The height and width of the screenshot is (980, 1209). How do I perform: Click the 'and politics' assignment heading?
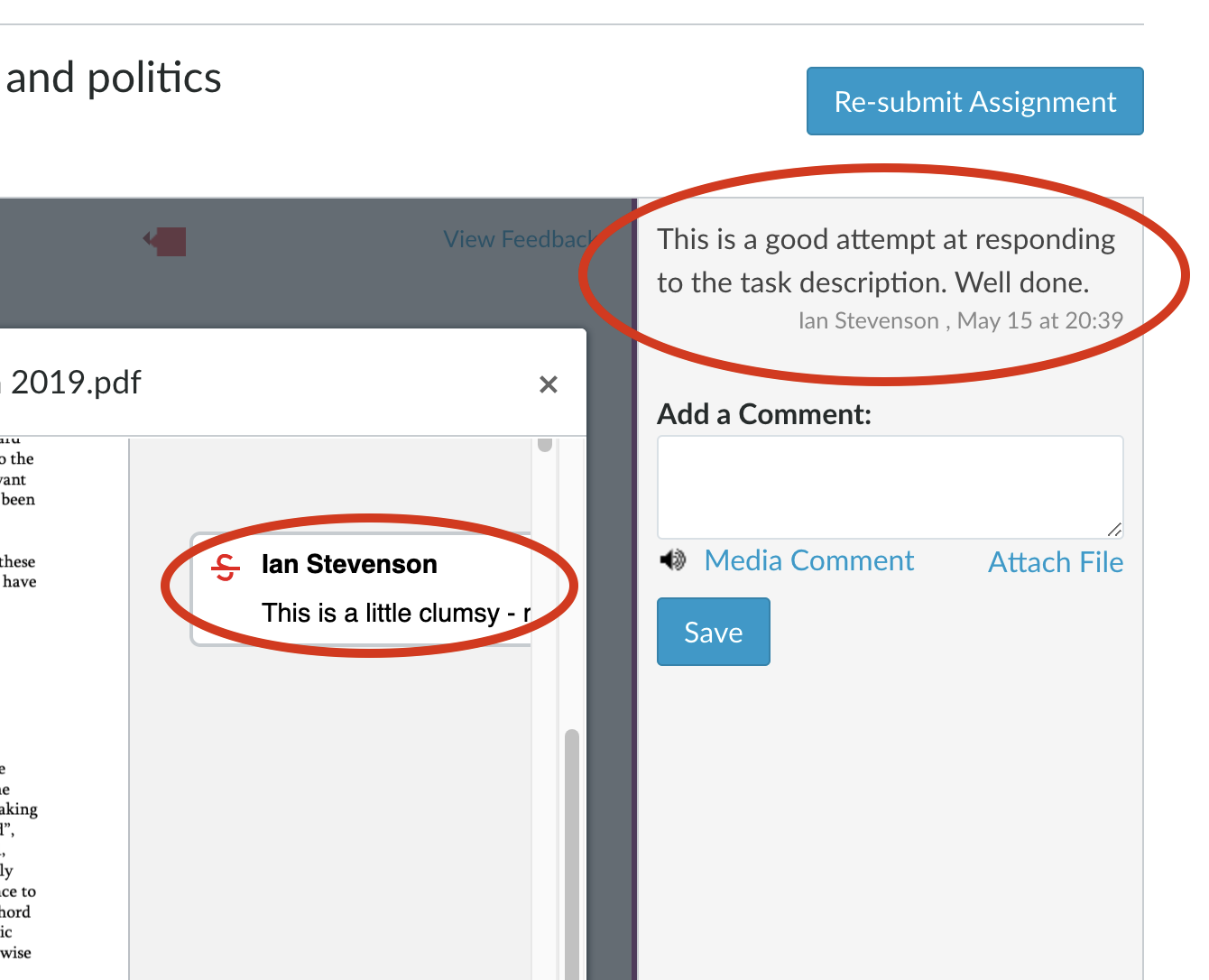[x=114, y=78]
